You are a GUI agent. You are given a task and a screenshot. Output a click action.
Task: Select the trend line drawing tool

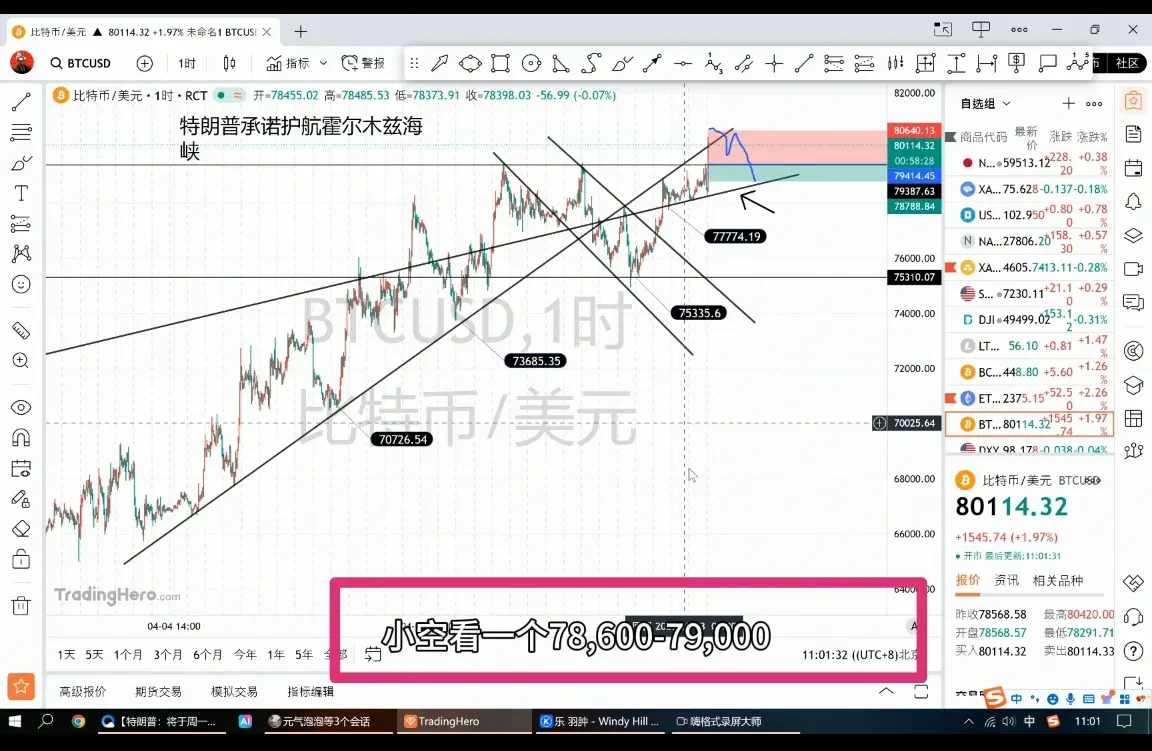pos(21,101)
